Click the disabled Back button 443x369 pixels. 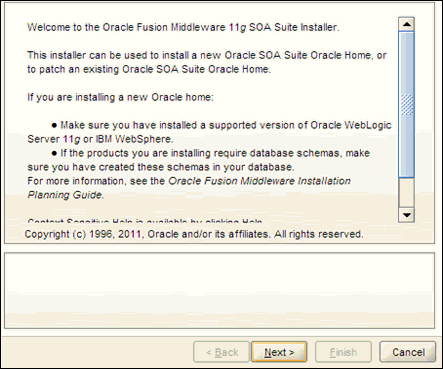tap(222, 352)
